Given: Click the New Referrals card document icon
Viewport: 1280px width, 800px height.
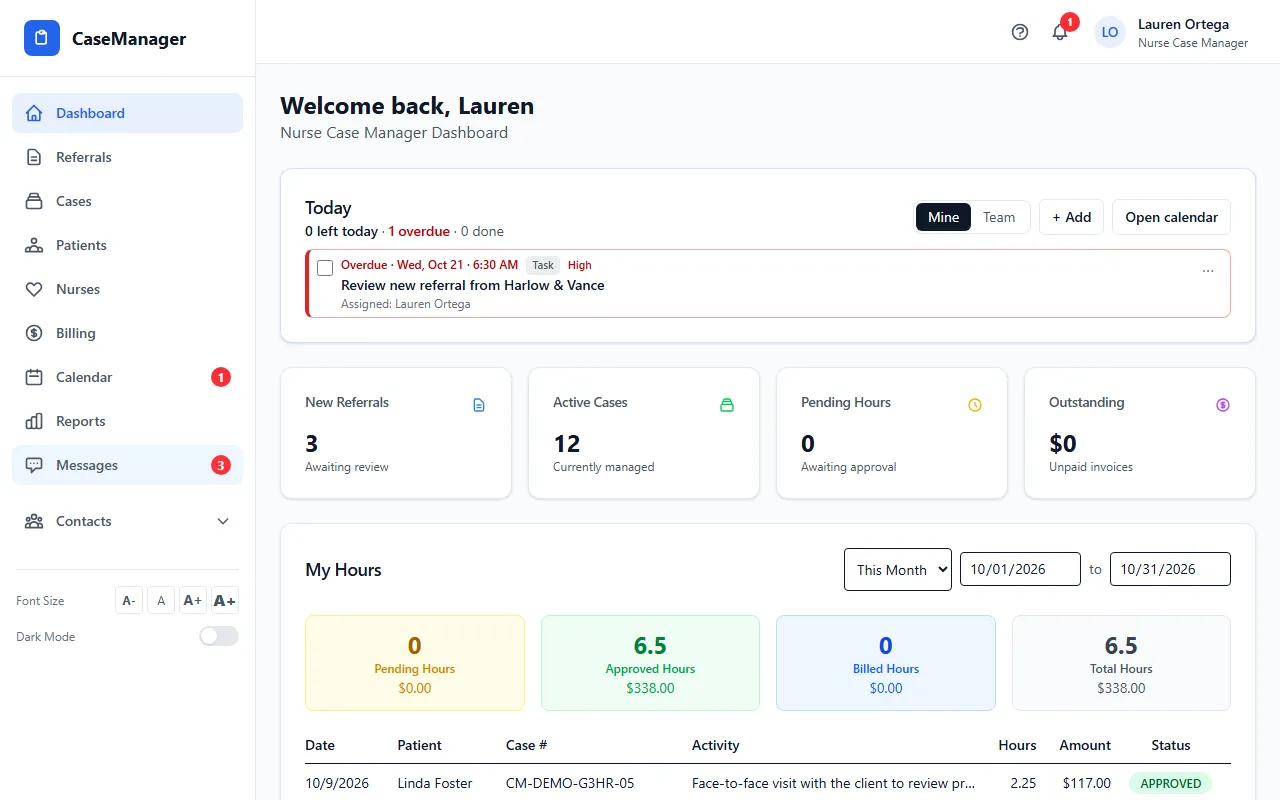Looking at the screenshot, I should click(x=479, y=405).
